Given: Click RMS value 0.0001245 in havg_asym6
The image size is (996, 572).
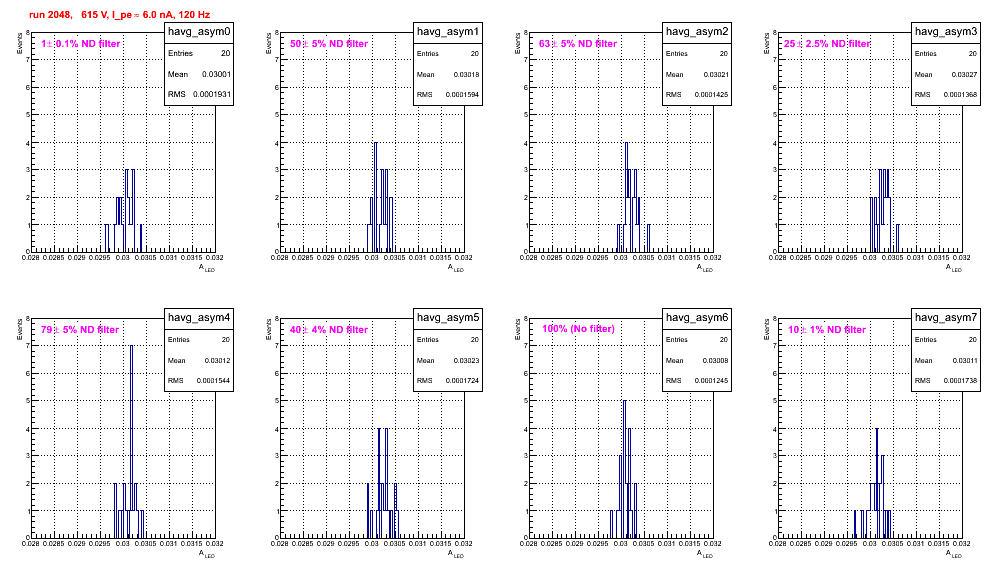Looking at the screenshot, I should coord(711,380).
